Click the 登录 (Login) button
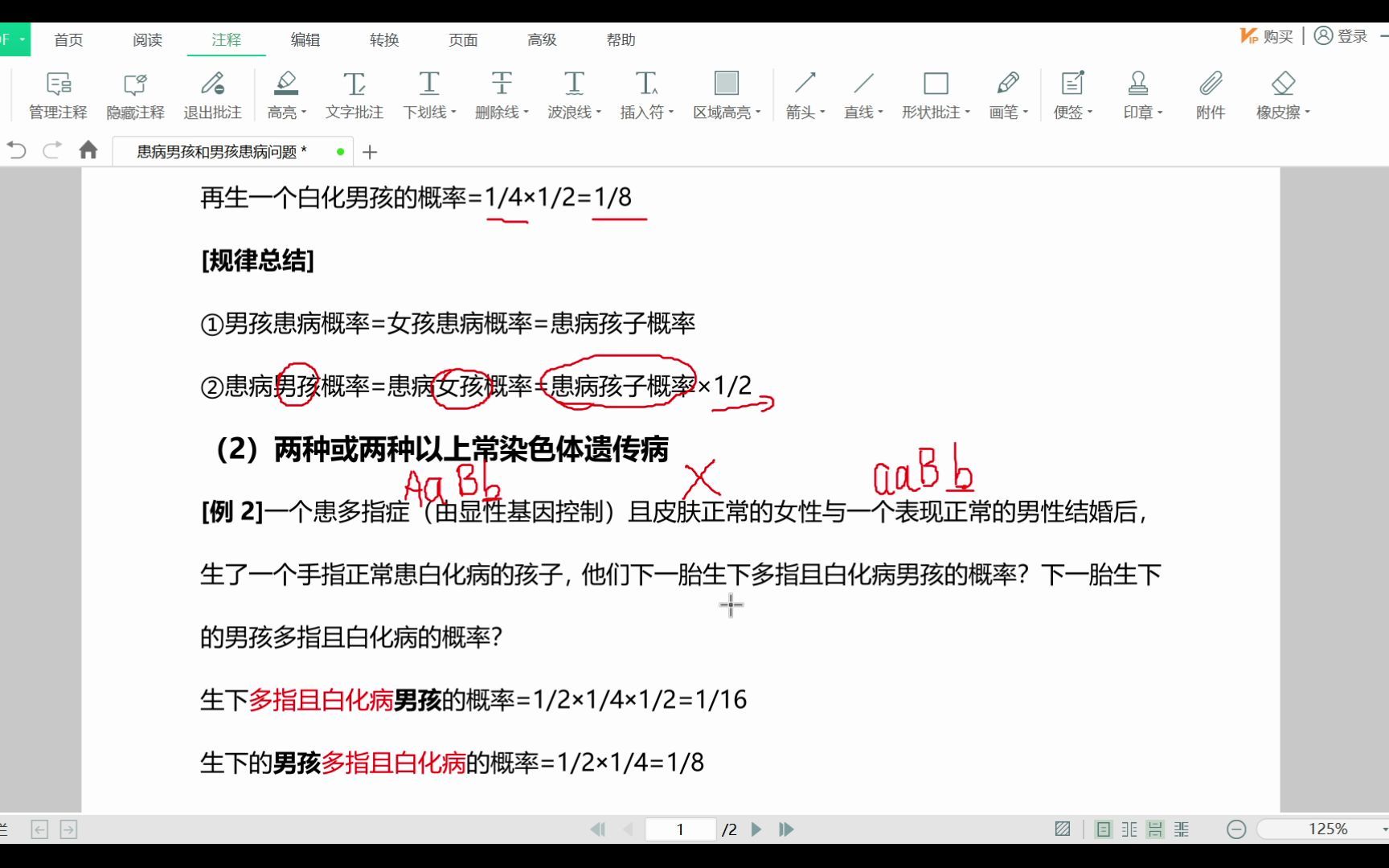The height and width of the screenshot is (868, 1389). coord(1341,36)
